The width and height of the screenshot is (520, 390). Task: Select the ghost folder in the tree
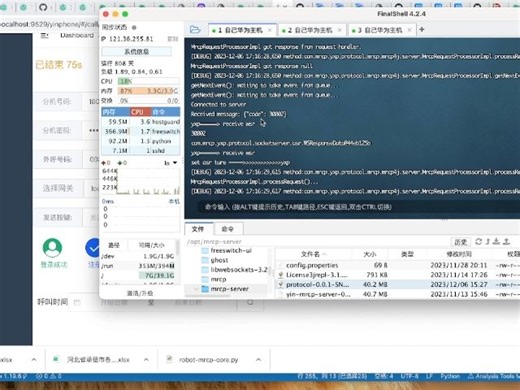point(219,260)
